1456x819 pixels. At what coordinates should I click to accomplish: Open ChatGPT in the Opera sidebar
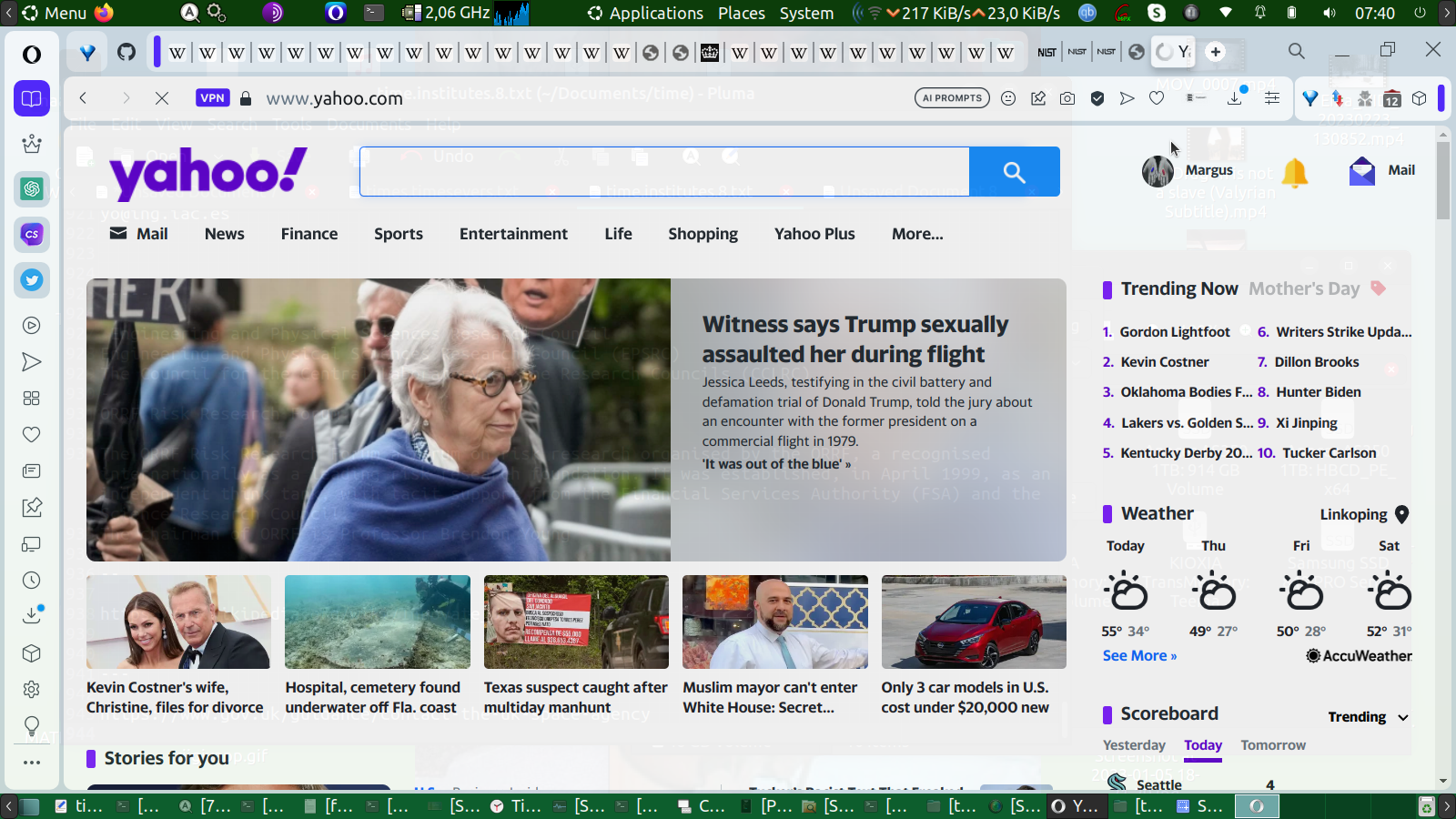(x=32, y=188)
